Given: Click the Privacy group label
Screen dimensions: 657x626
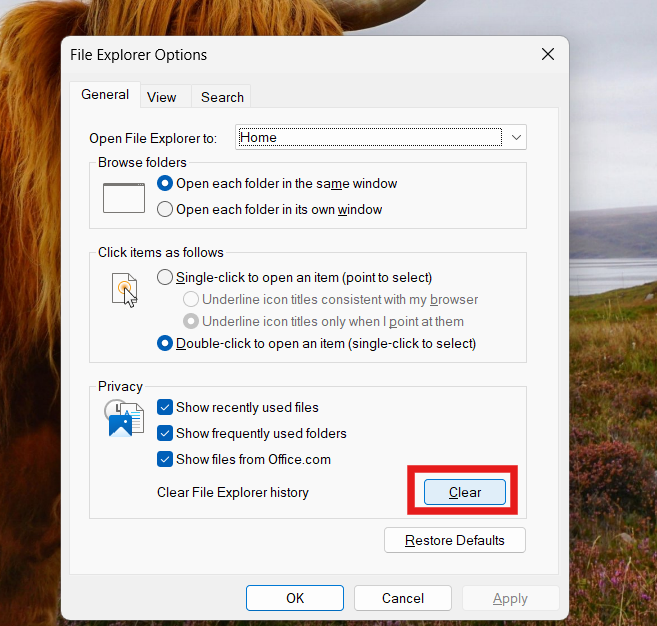Looking at the screenshot, I should 120,386.
